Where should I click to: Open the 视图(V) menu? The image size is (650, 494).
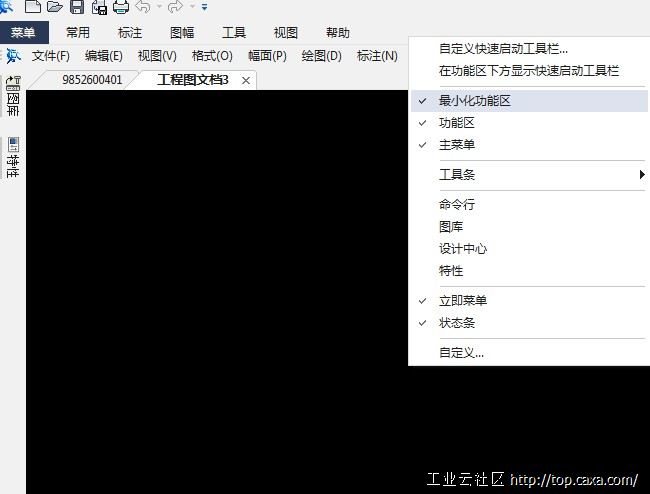pos(157,56)
